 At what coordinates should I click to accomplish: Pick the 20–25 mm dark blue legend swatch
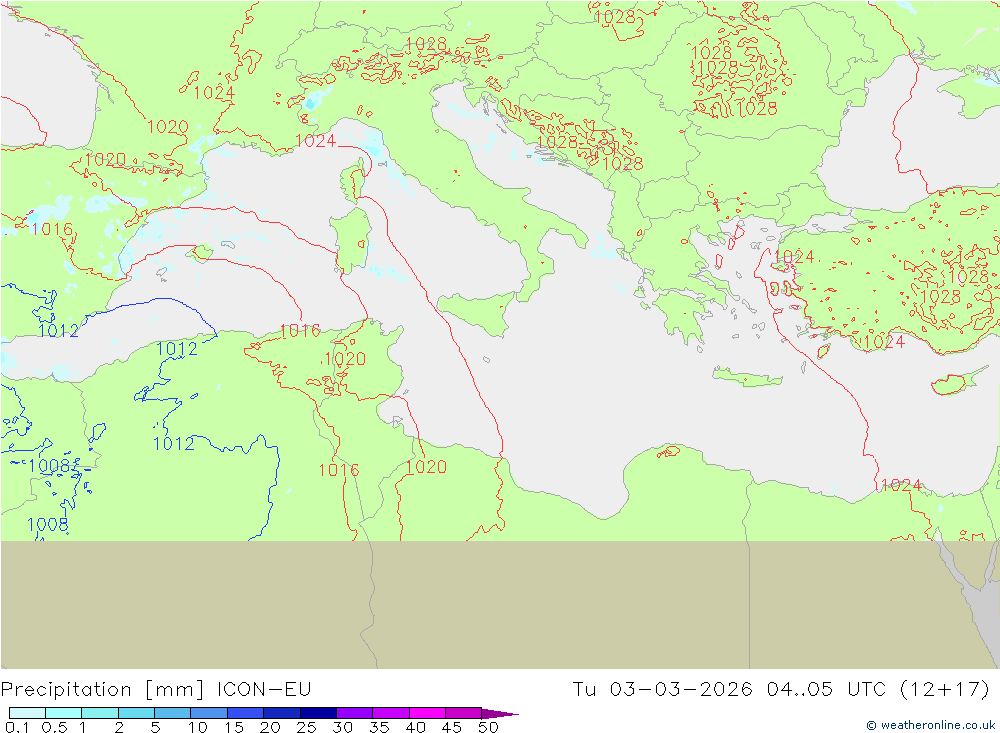tap(282, 713)
